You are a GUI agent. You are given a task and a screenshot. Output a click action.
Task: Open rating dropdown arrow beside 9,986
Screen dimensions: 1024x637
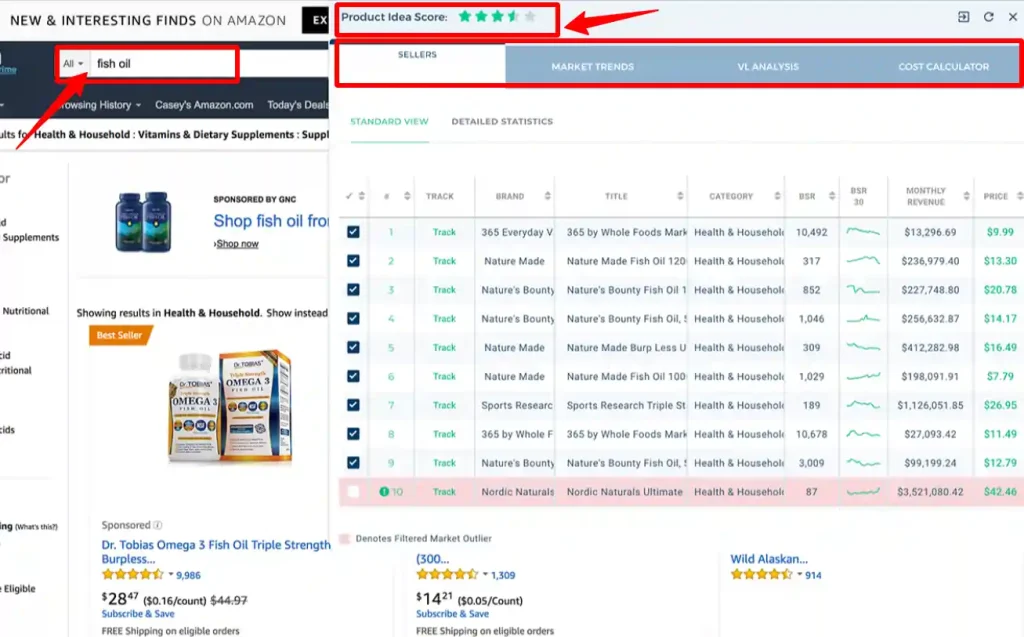point(171,575)
